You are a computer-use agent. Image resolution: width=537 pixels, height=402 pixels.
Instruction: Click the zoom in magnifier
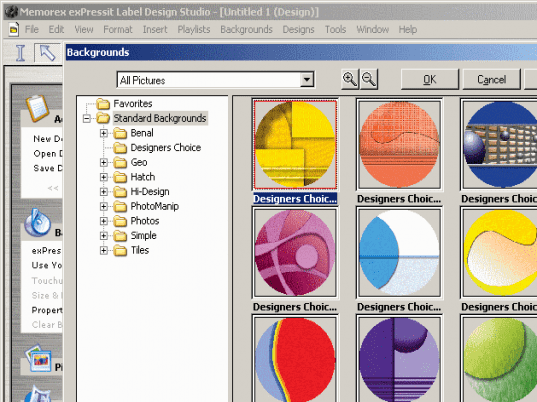tap(350, 79)
